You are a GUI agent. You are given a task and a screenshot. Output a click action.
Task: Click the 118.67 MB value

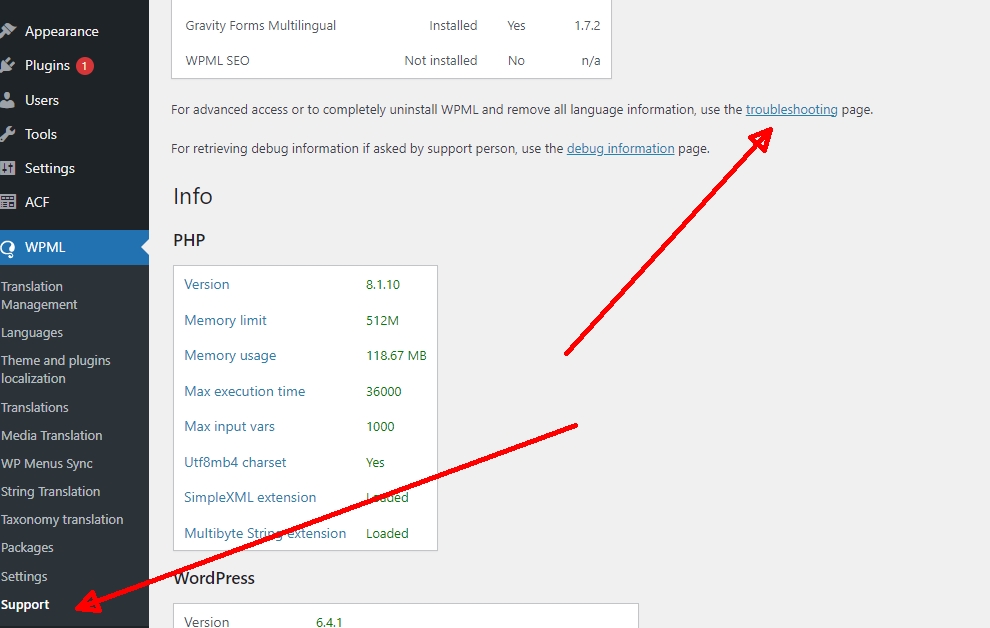[396, 355]
